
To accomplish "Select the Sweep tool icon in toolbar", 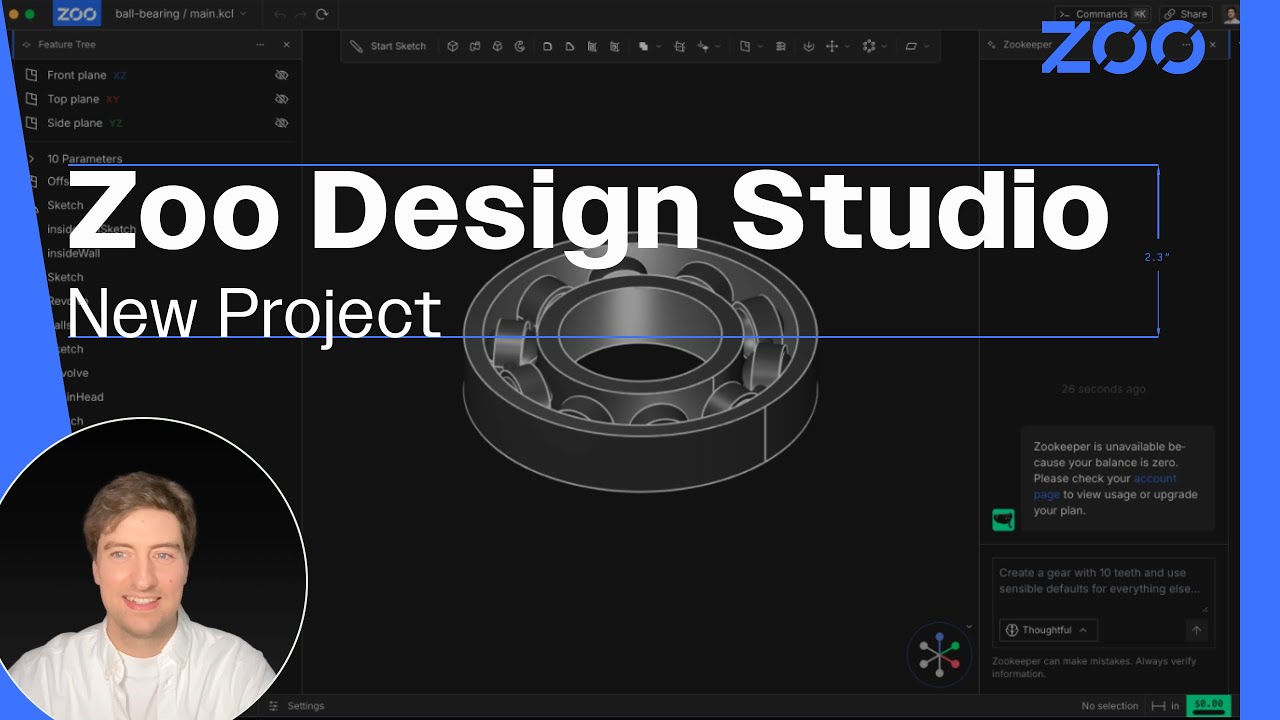I will (x=475, y=46).
